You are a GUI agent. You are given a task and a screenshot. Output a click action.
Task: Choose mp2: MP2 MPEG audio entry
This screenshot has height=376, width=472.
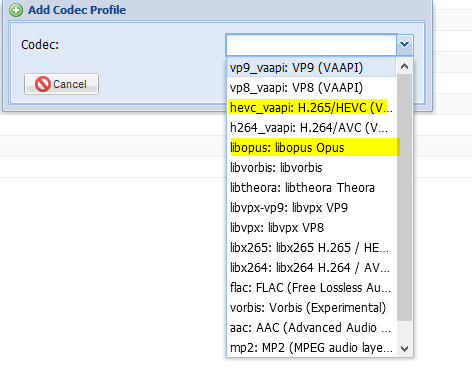click(x=312, y=348)
